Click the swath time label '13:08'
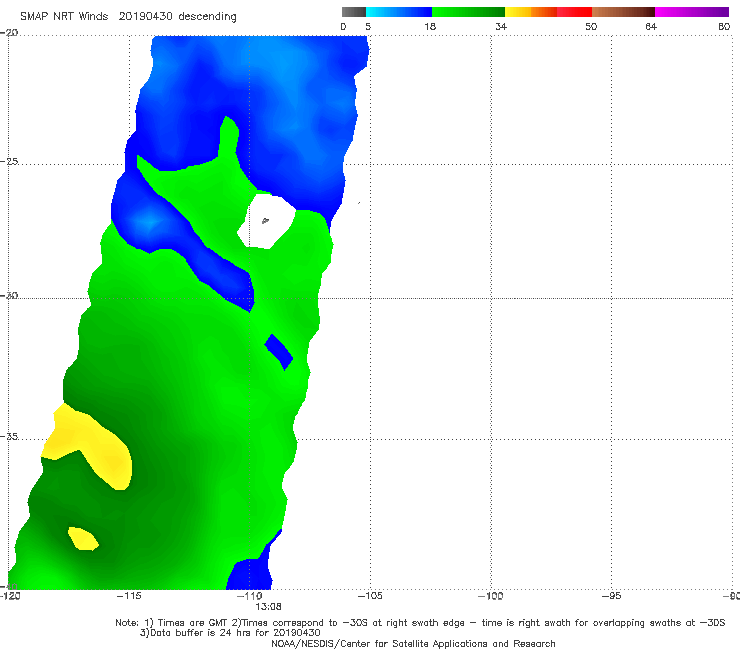The width and height of the screenshot is (740, 650). tap(268, 606)
